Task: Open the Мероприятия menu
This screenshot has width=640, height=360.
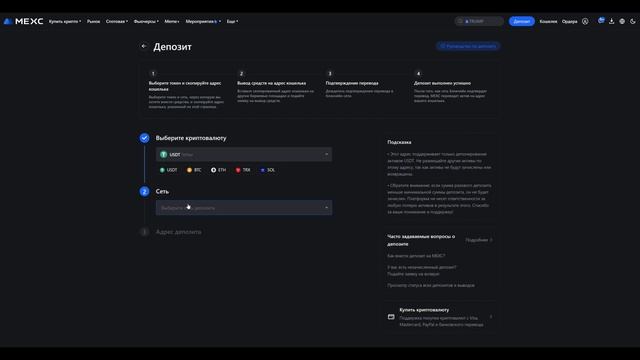Action: click(203, 21)
